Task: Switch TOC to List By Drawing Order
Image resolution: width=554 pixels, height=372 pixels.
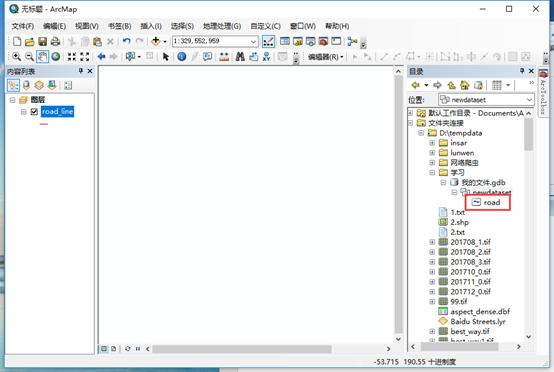Action: pos(13,85)
